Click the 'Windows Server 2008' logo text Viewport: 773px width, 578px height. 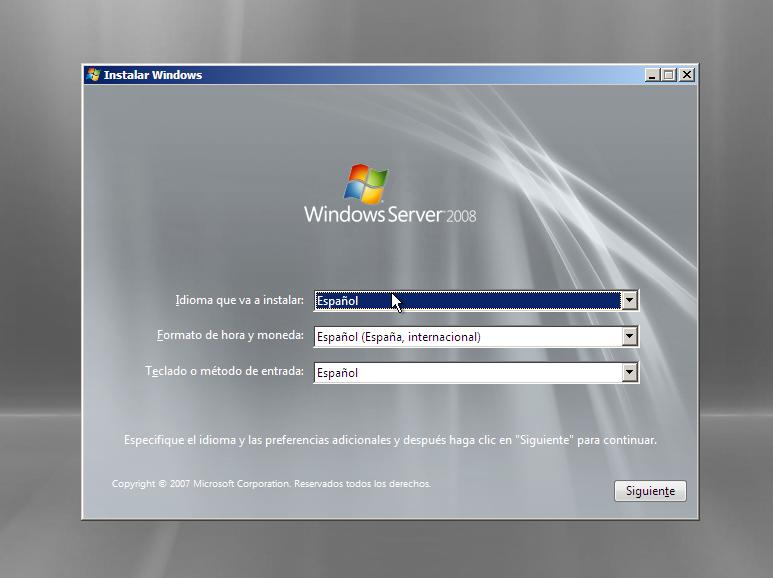(390, 215)
